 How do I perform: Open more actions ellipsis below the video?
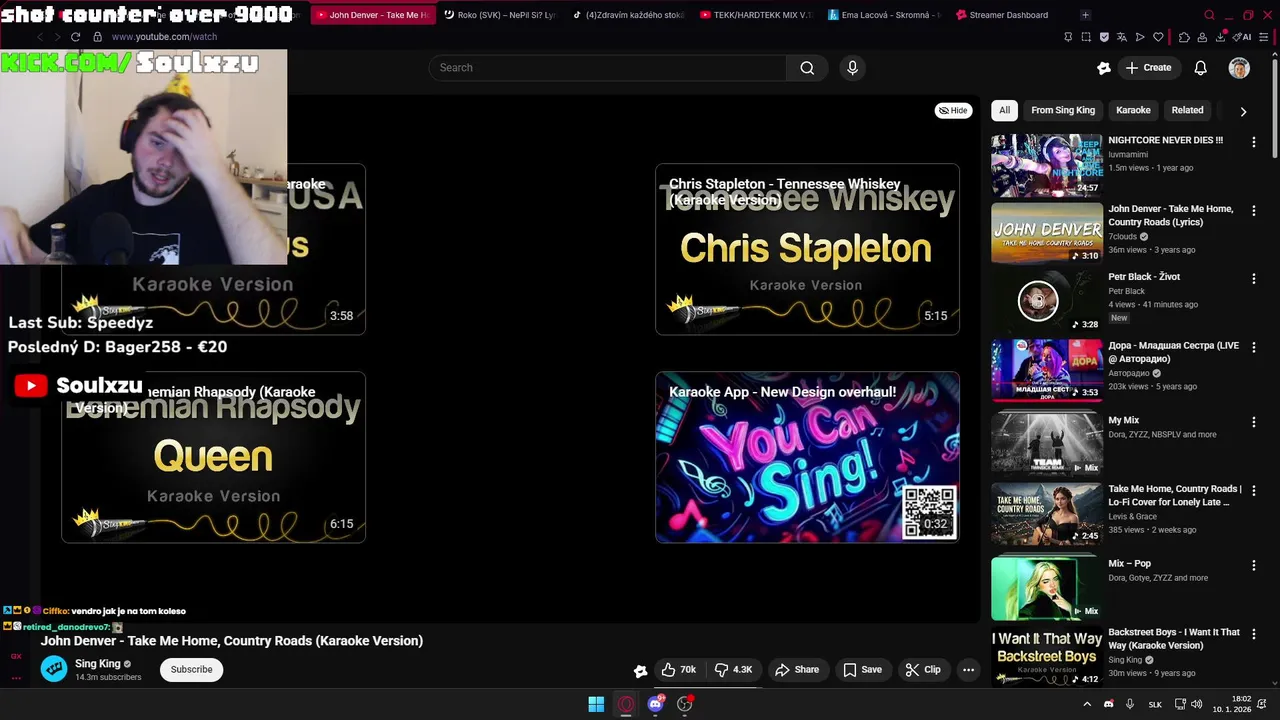point(968,670)
